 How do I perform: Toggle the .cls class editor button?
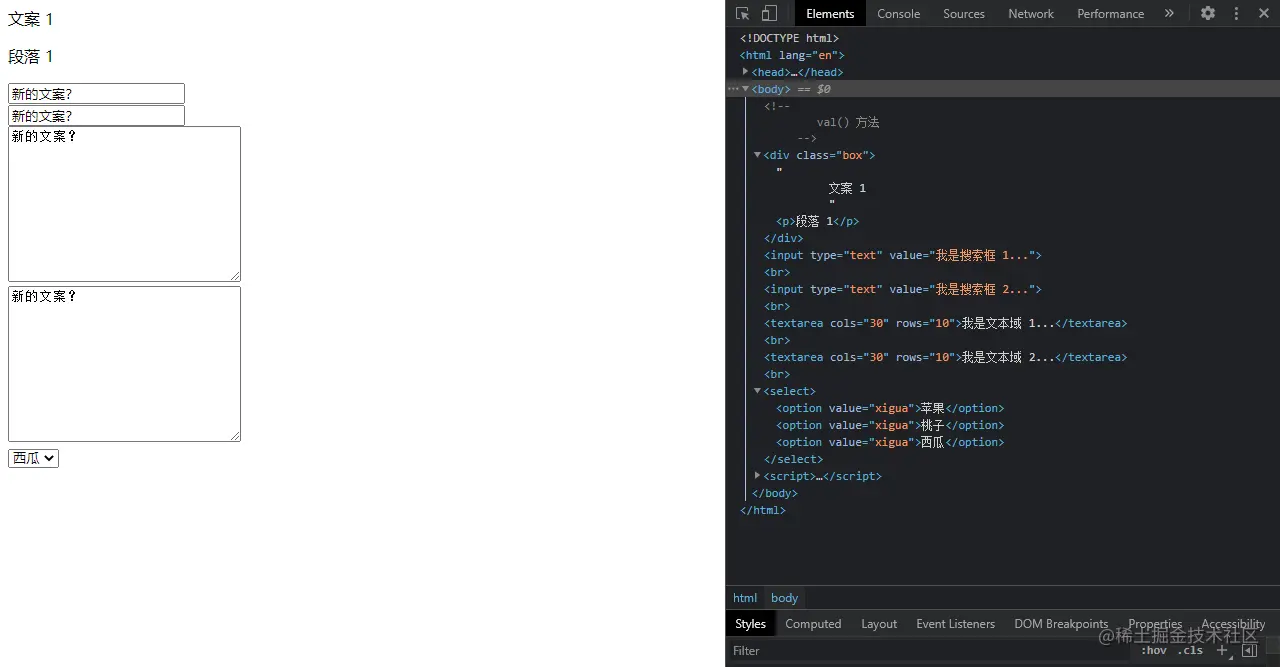pyautogui.click(x=1190, y=650)
